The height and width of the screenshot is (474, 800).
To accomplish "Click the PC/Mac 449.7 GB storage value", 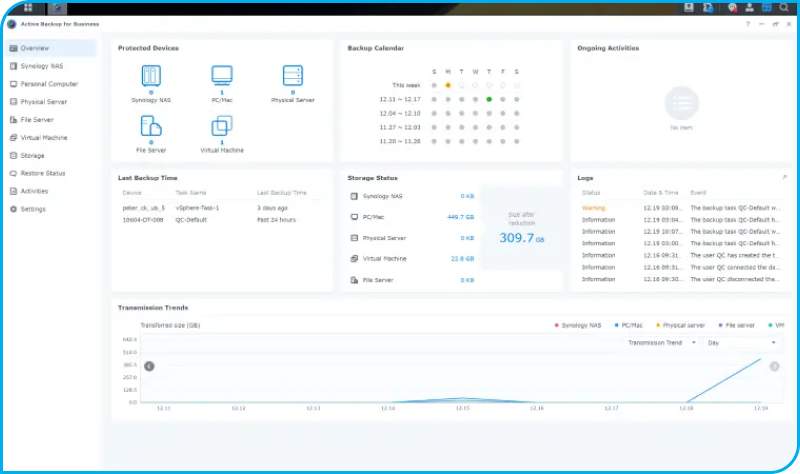I will pos(460,217).
